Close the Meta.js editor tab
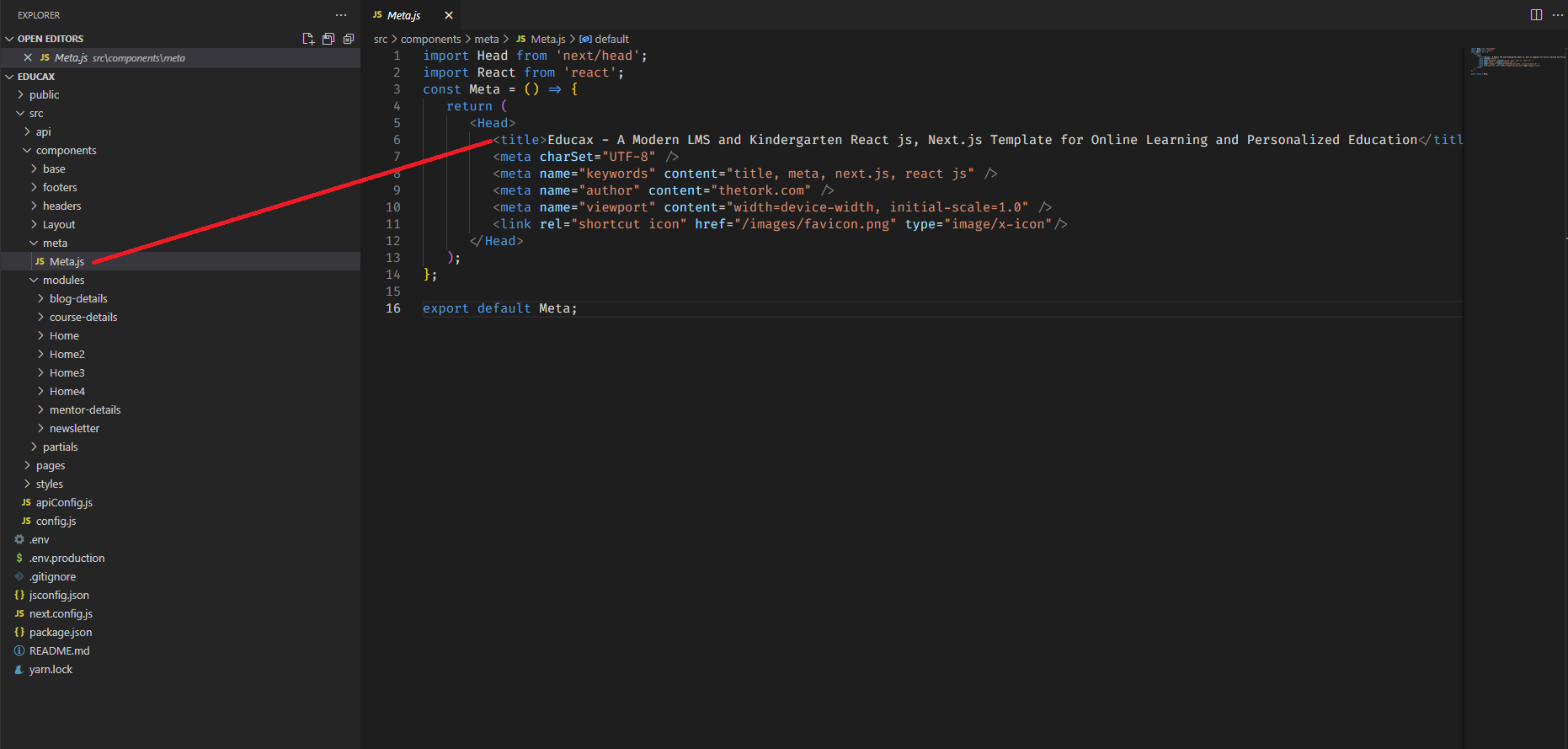Screen dimensions: 1568x749 (449, 15)
